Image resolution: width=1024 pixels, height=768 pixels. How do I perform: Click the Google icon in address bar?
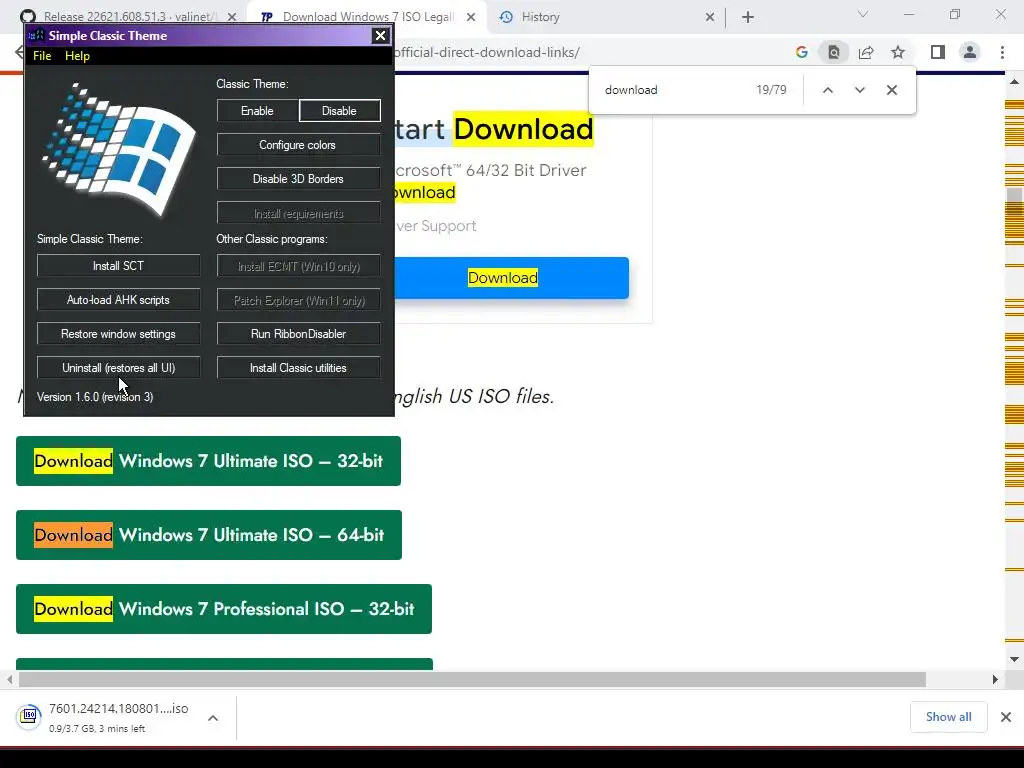point(802,52)
